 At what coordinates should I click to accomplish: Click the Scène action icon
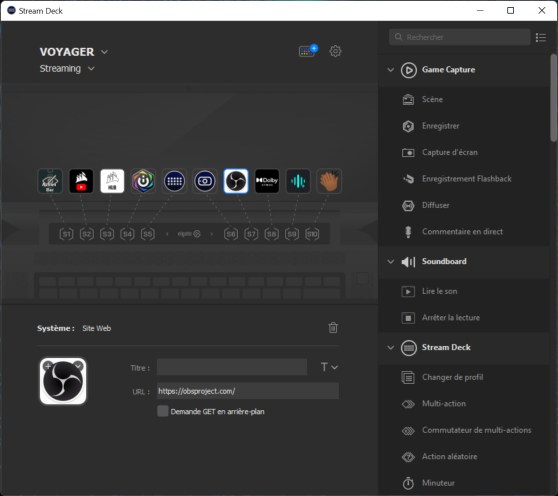408,100
